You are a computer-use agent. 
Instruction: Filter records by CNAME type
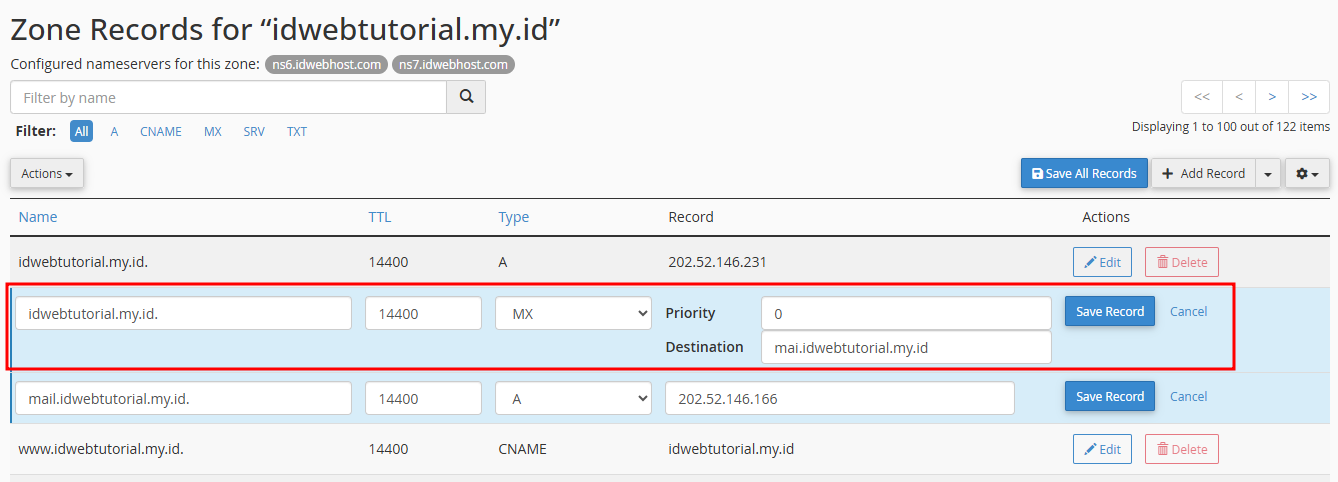point(161,131)
